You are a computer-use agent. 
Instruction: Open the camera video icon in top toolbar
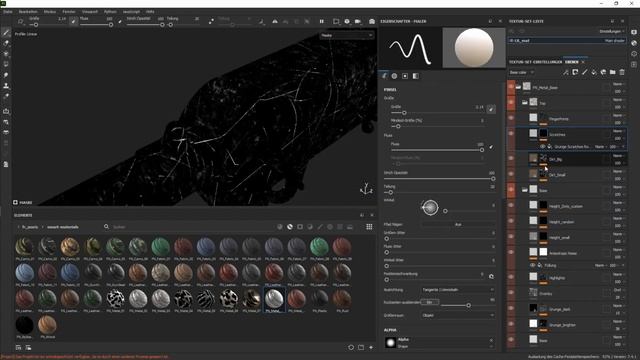pyautogui.click(x=358, y=21)
